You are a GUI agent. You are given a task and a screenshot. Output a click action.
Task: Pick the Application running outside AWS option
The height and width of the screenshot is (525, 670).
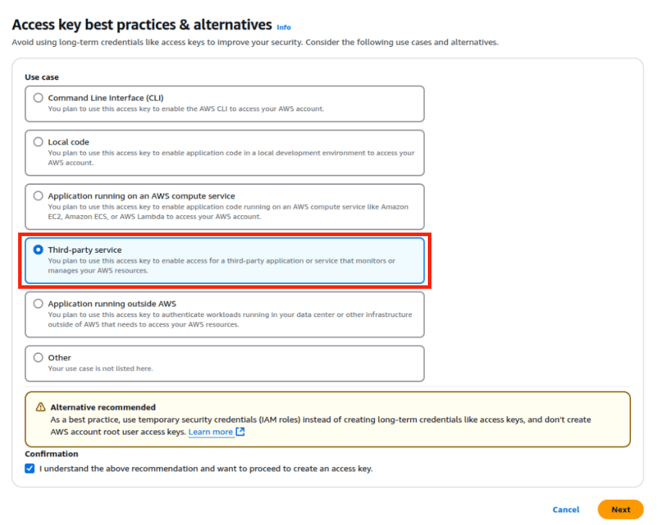(x=38, y=303)
